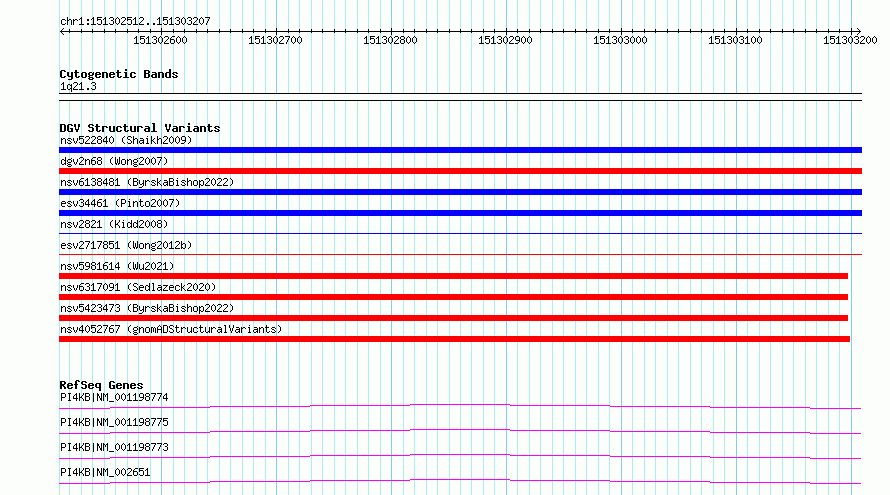Click the 1q21.3 cytogenetic band bar
The height and width of the screenshot is (495, 890).
coord(460,97)
